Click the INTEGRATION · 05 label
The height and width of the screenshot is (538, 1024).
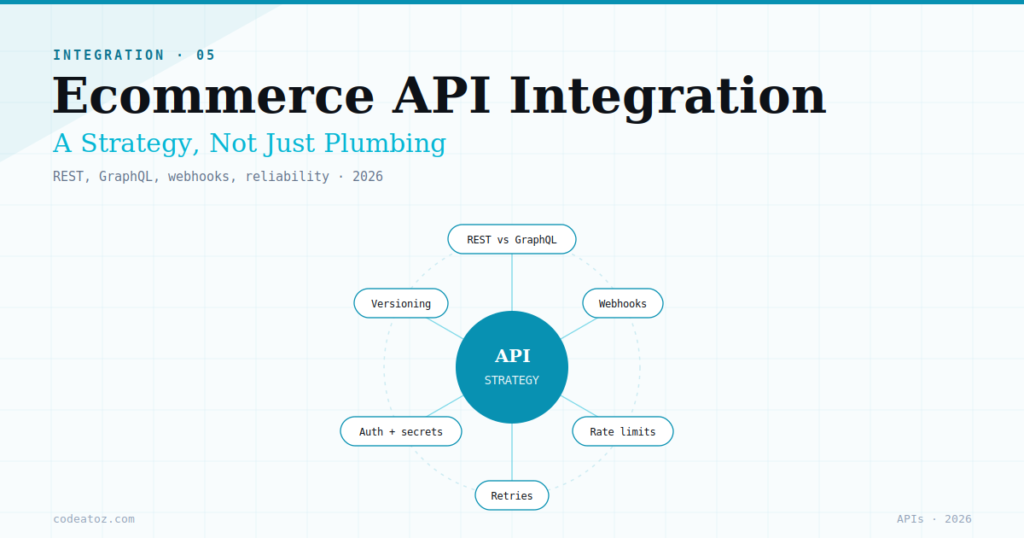134,55
